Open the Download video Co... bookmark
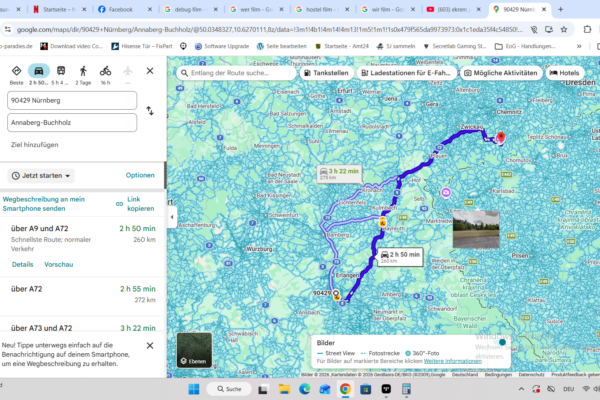This screenshot has height=400, width=600. coord(72,46)
